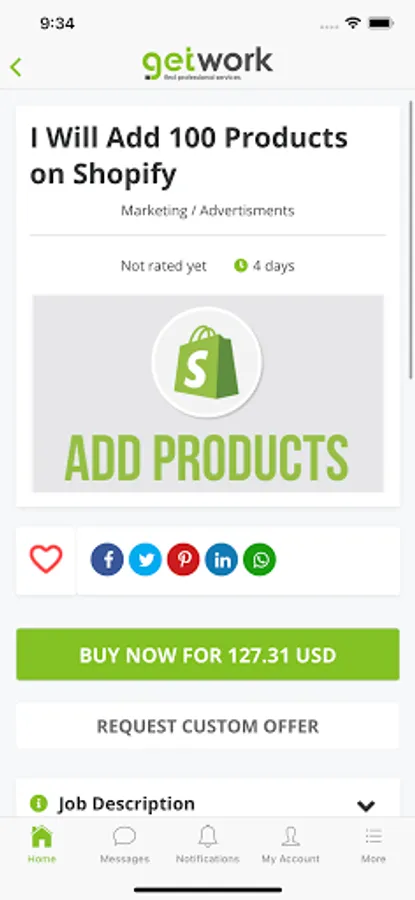Click the Marketing / Advertisments category link

208,211
